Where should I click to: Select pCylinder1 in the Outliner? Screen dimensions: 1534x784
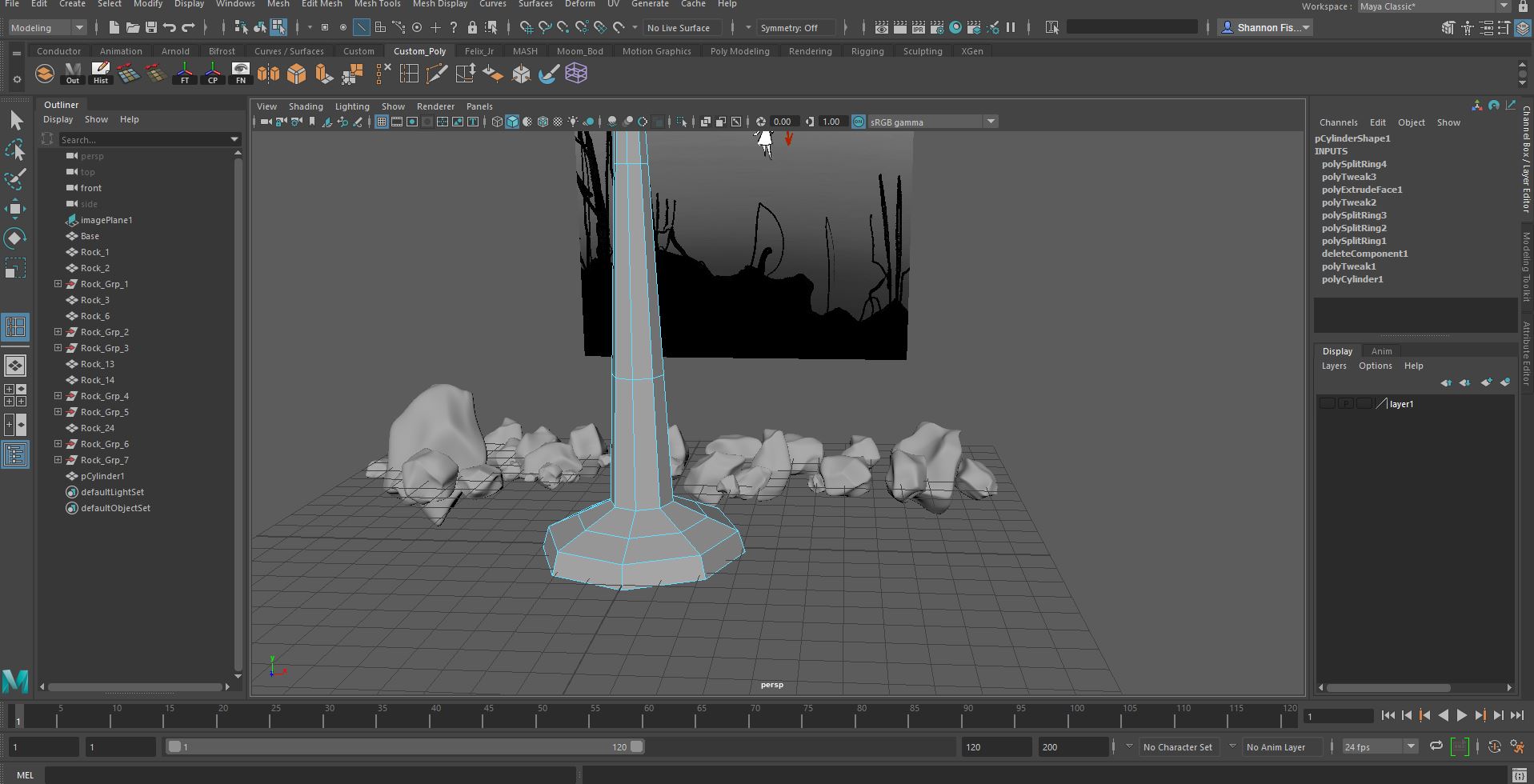[x=102, y=476]
